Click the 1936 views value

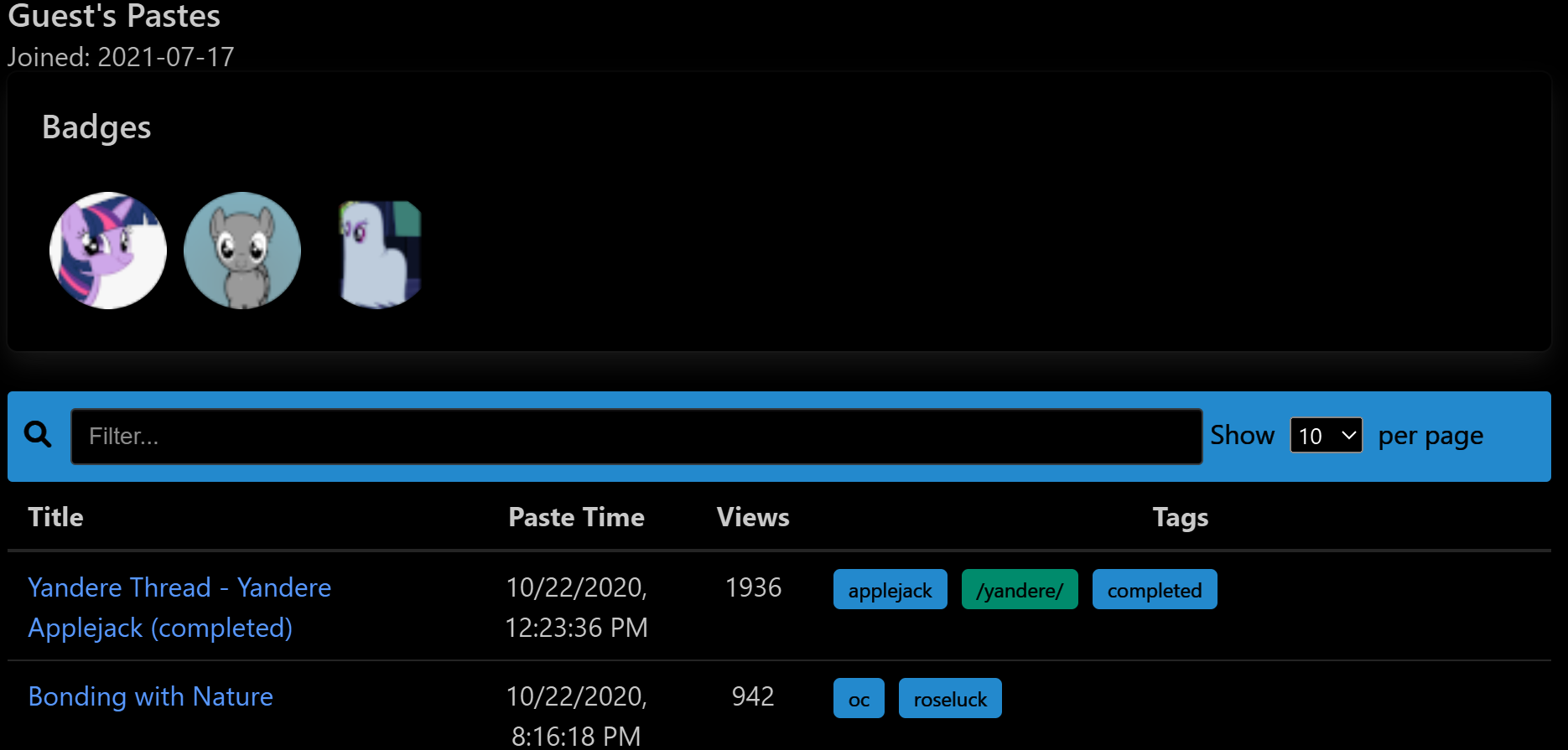click(753, 587)
